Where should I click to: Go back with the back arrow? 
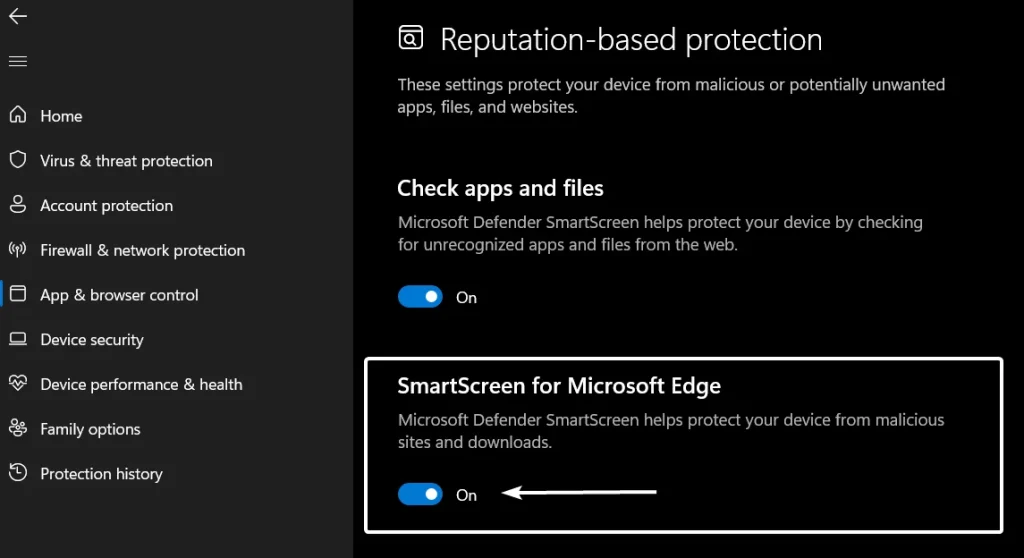pyautogui.click(x=18, y=16)
